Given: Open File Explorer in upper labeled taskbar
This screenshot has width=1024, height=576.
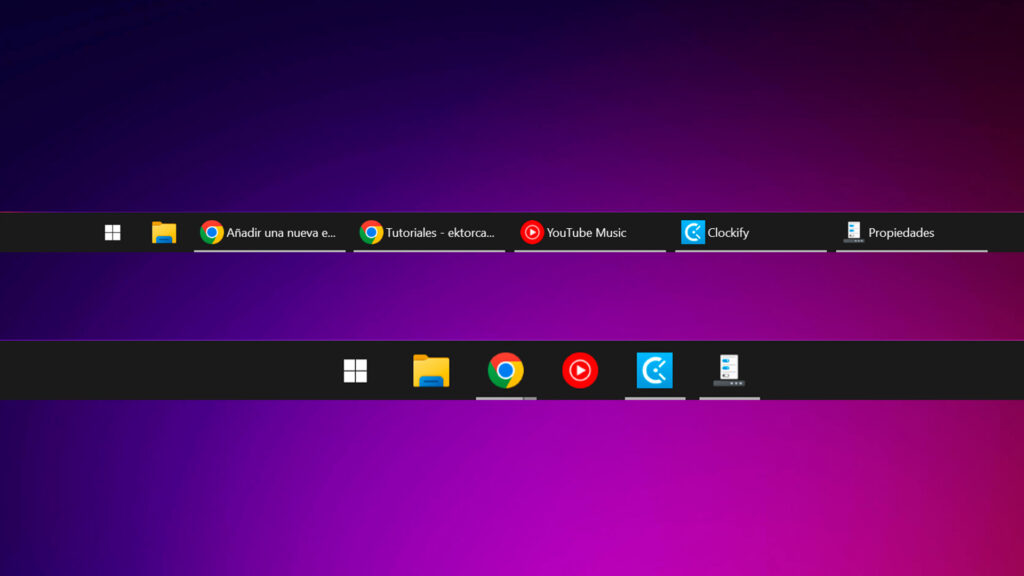Looking at the screenshot, I should click(x=164, y=232).
